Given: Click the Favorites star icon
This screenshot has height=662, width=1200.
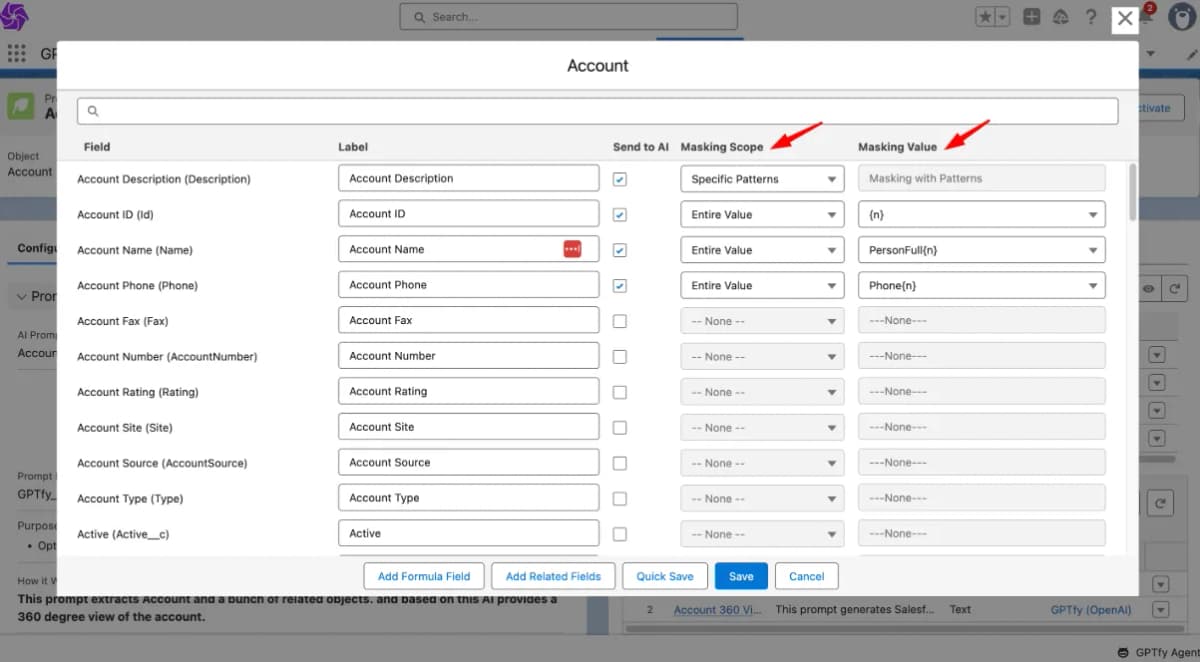Looking at the screenshot, I should 984,17.
